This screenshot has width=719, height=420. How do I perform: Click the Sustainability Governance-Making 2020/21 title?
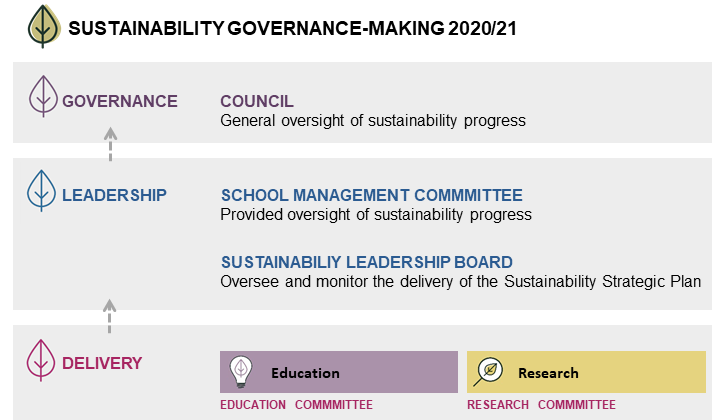click(292, 30)
